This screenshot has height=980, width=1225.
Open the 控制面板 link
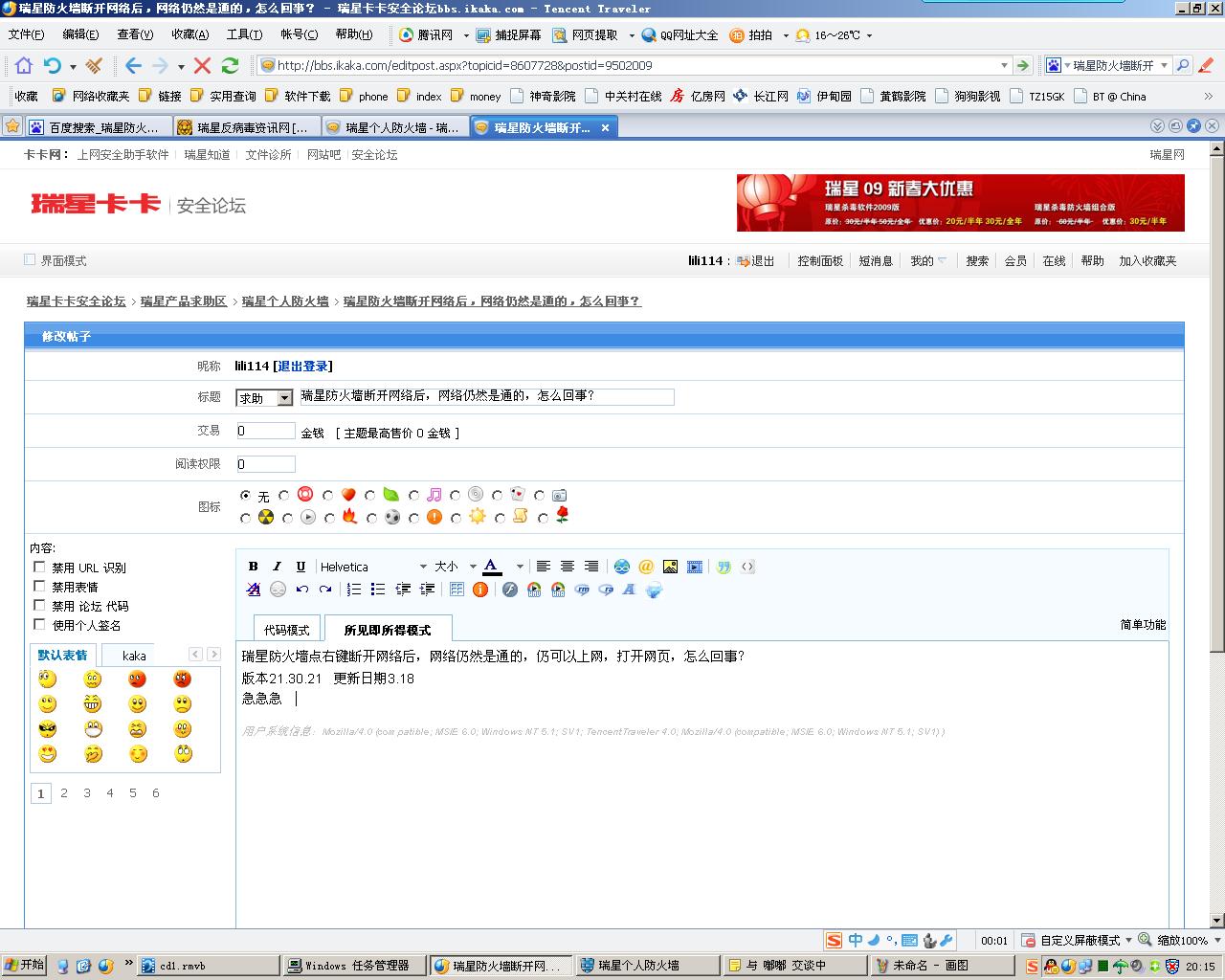(820, 260)
